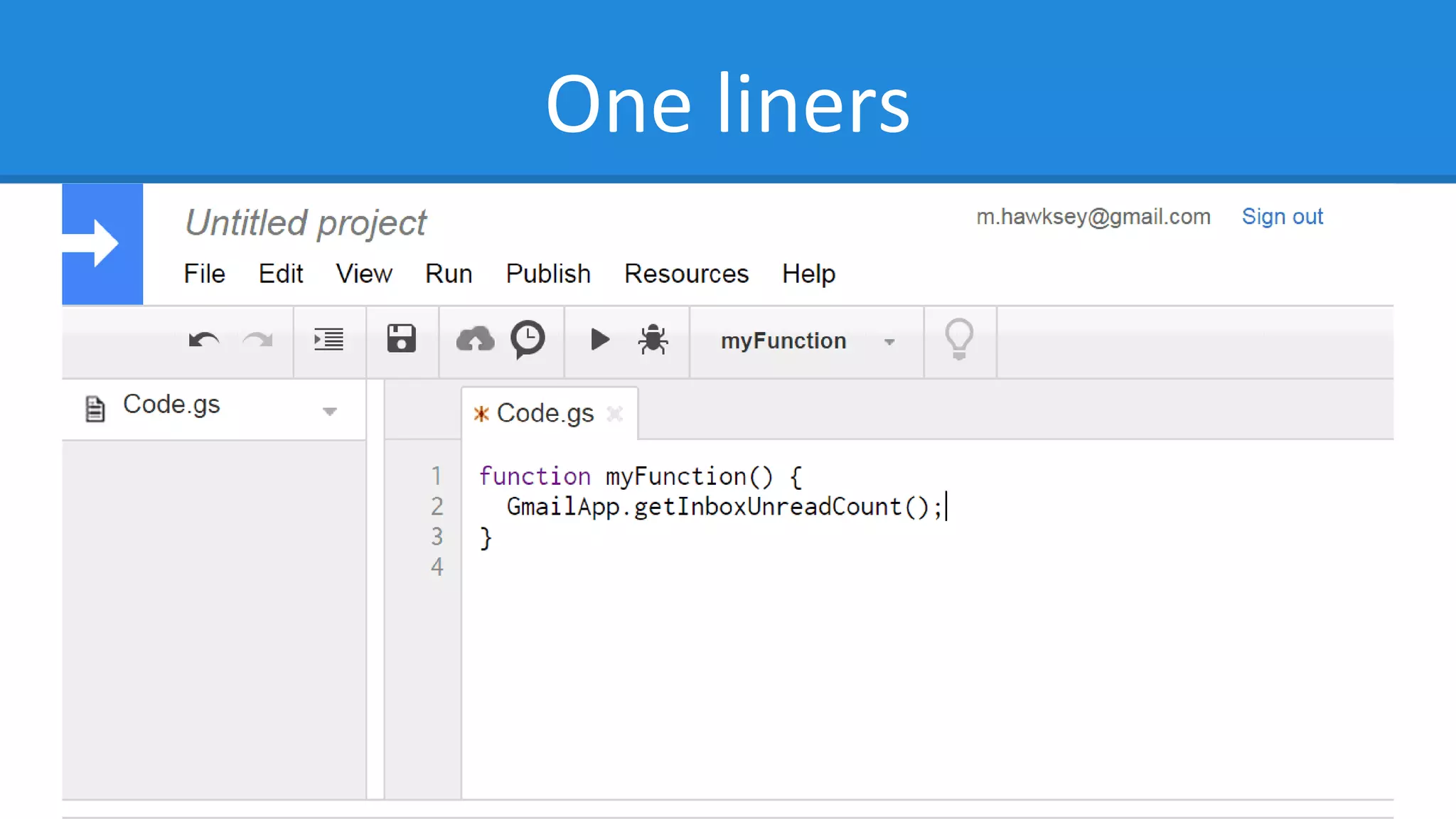
Task: Open the Edit menu
Action: pyautogui.click(x=281, y=274)
